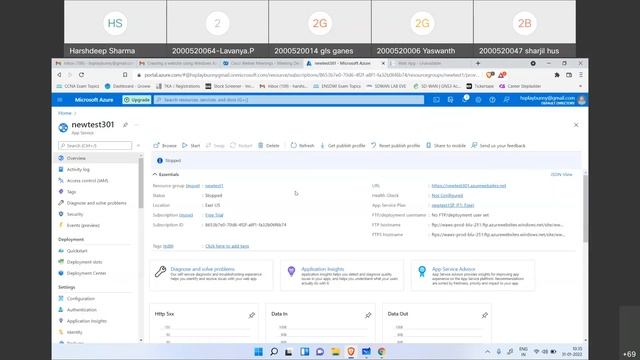Pin the Data Out chart
This screenshot has width=640, height=360.
[x=484, y=315]
